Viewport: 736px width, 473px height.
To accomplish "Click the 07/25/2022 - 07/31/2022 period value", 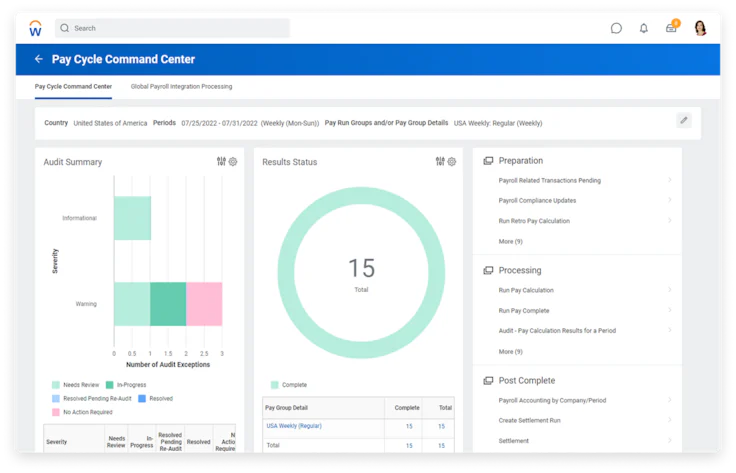I will pyautogui.click(x=219, y=123).
